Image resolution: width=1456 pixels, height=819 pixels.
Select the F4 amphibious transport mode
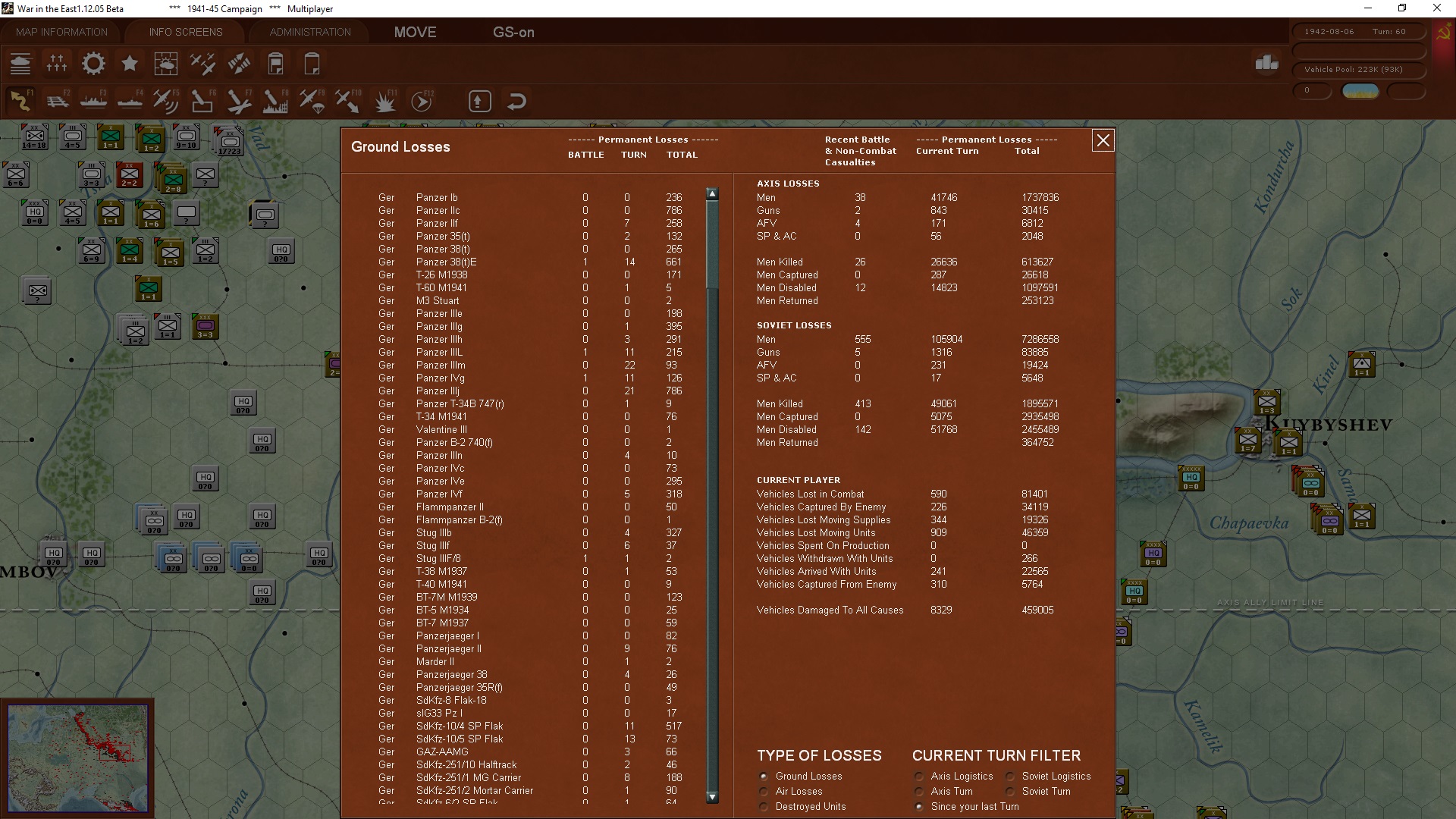pyautogui.click(x=130, y=101)
